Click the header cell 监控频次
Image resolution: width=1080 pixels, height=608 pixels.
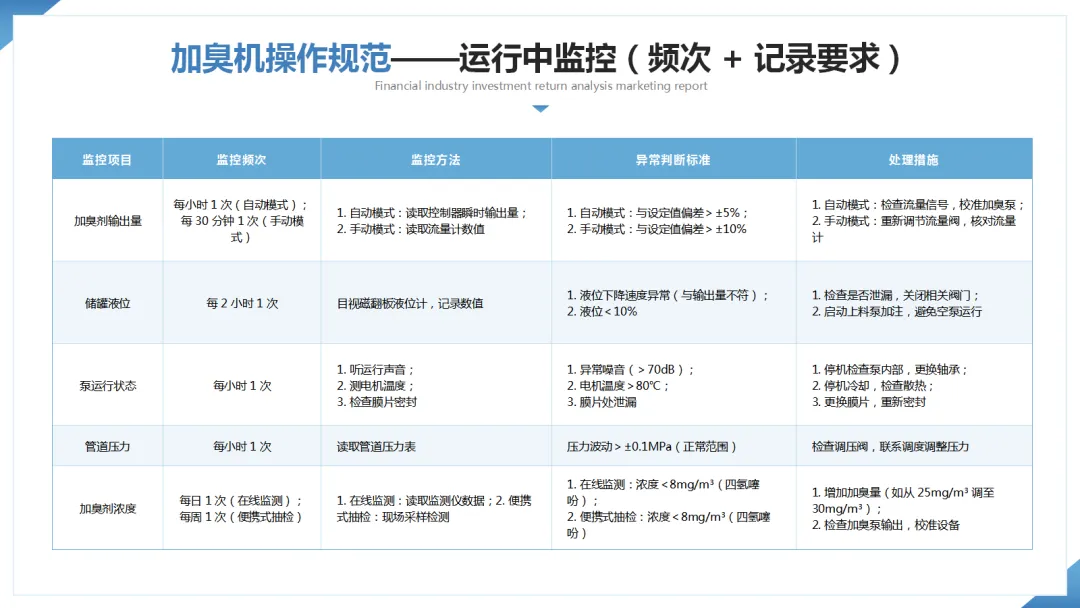[241, 160]
